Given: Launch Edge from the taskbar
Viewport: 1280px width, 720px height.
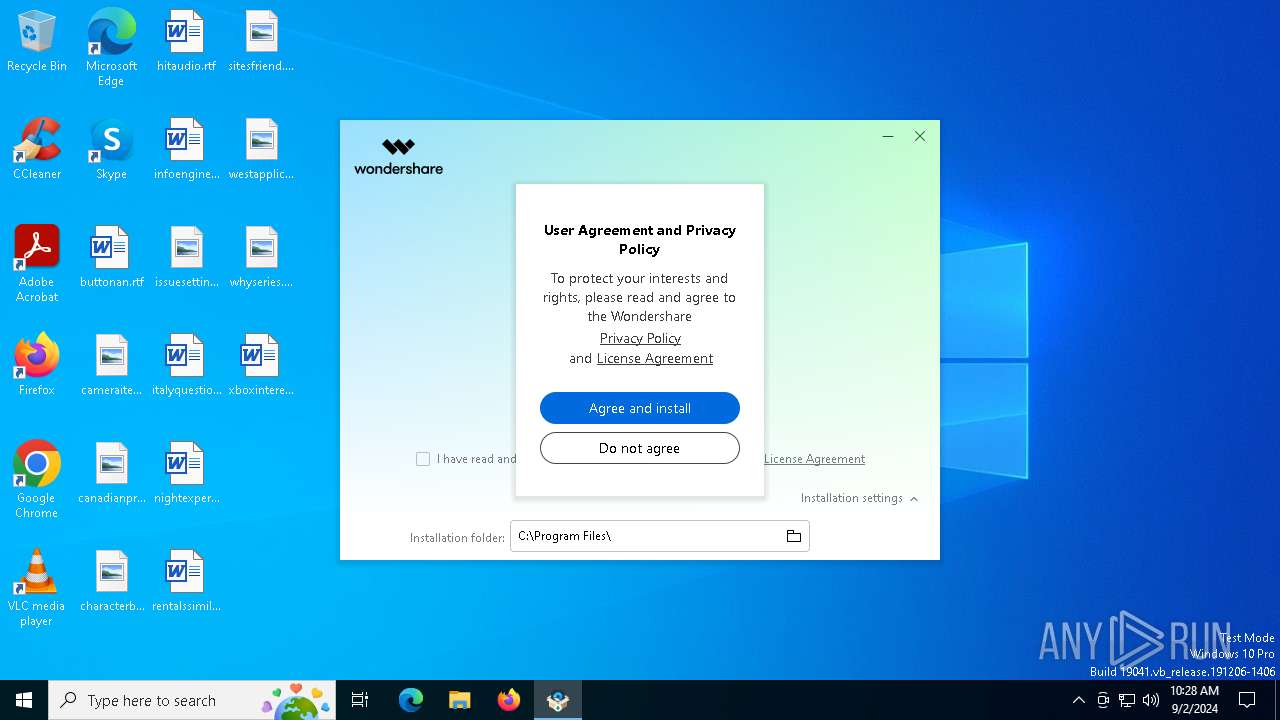Looking at the screenshot, I should click(411, 700).
